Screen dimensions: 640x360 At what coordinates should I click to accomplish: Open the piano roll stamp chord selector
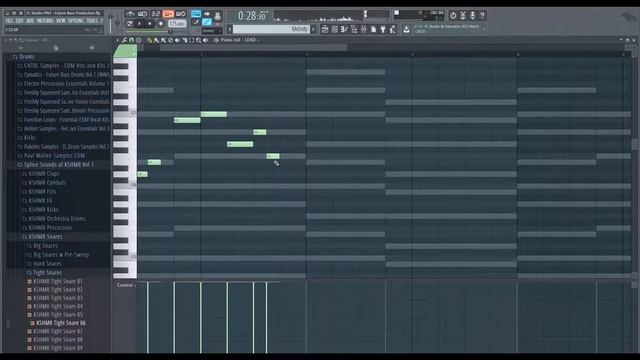pyautogui.click(x=138, y=40)
